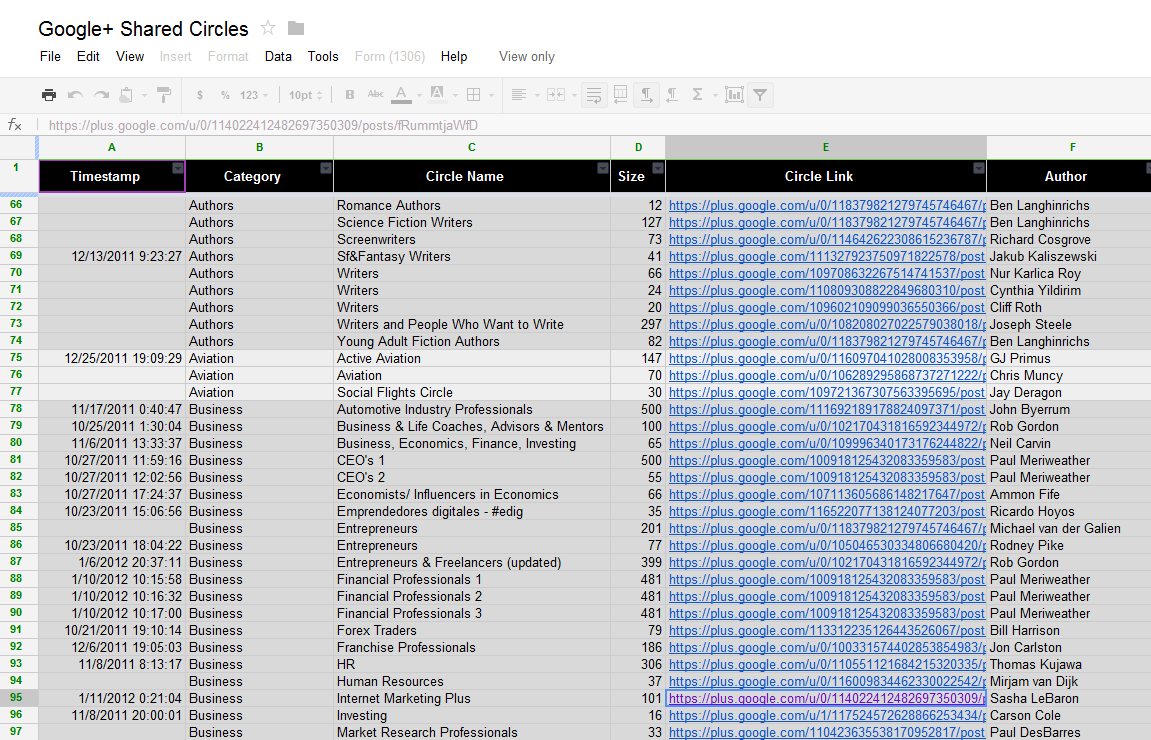
Task: Open the Help menu
Action: tap(454, 57)
